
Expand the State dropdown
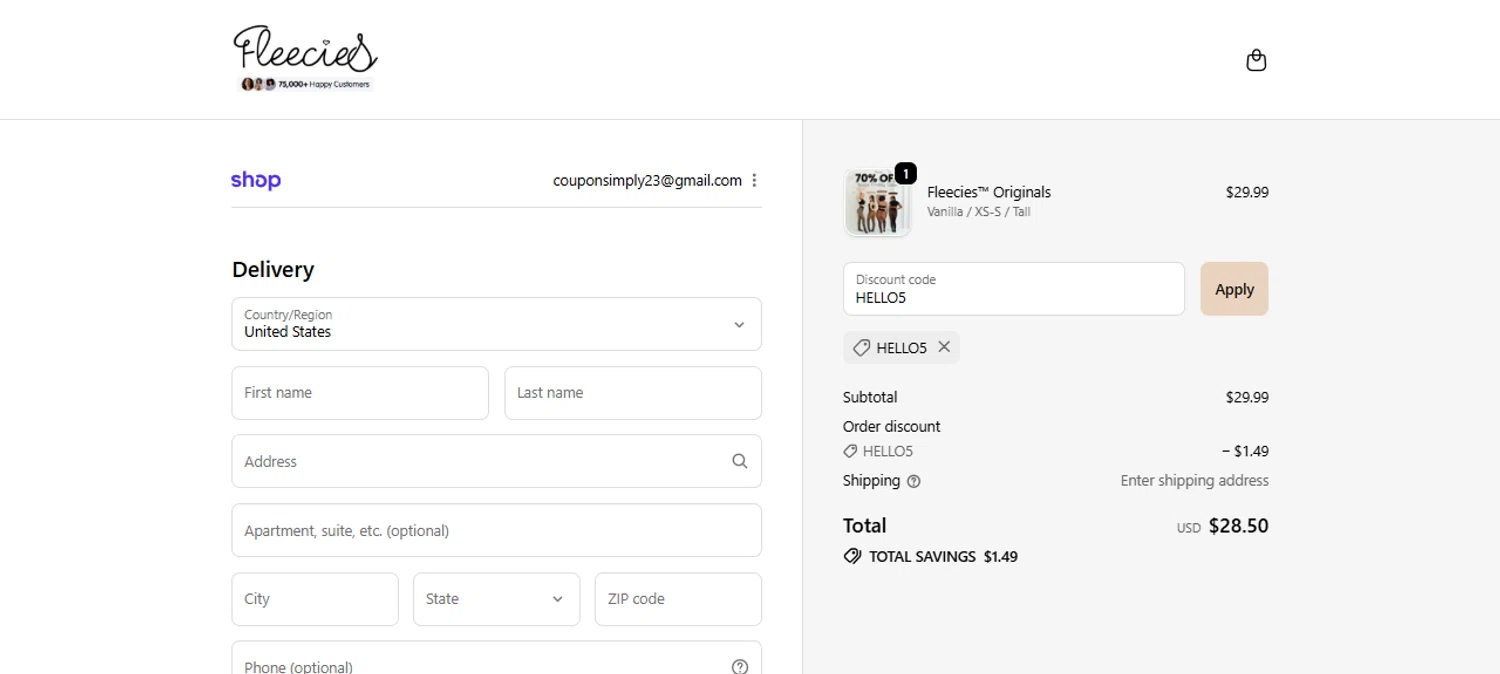click(x=496, y=599)
